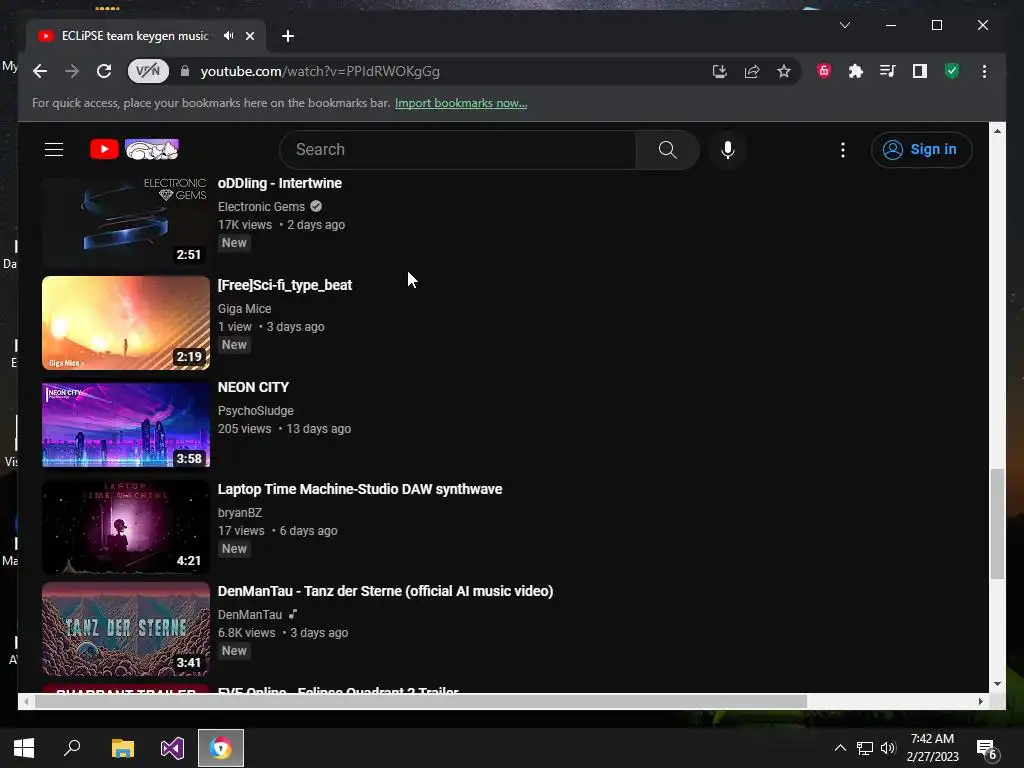Visit the Electronic Gems channel
The height and width of the screenshot is (768, 1024).
[x=261, y=206]
